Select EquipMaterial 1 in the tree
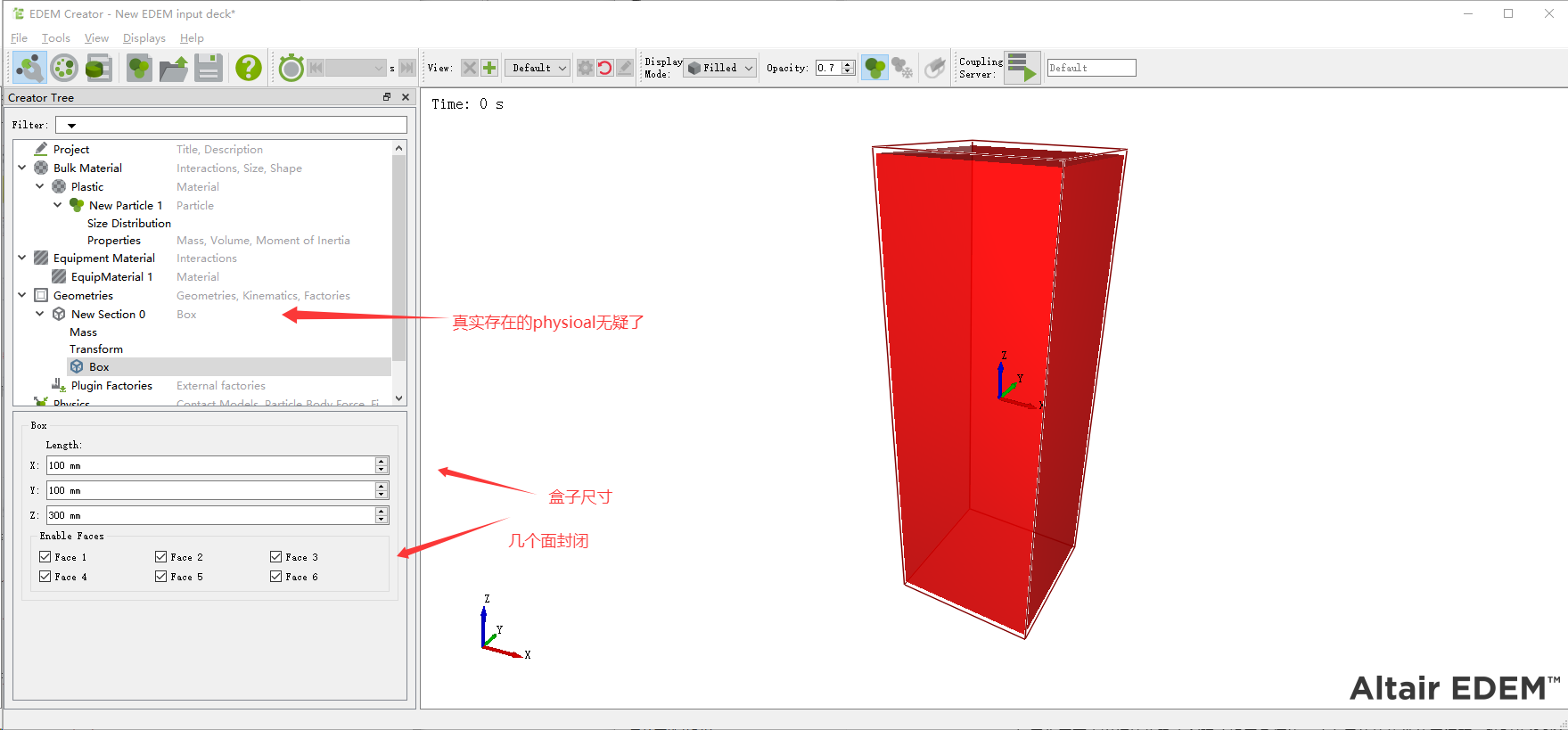The image size is (1568, 730). (x=111, y=277)
